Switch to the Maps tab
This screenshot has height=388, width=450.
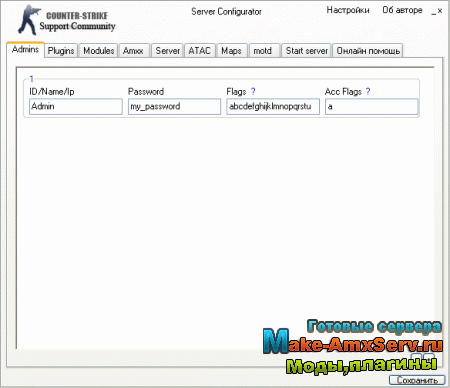[232, 51]
